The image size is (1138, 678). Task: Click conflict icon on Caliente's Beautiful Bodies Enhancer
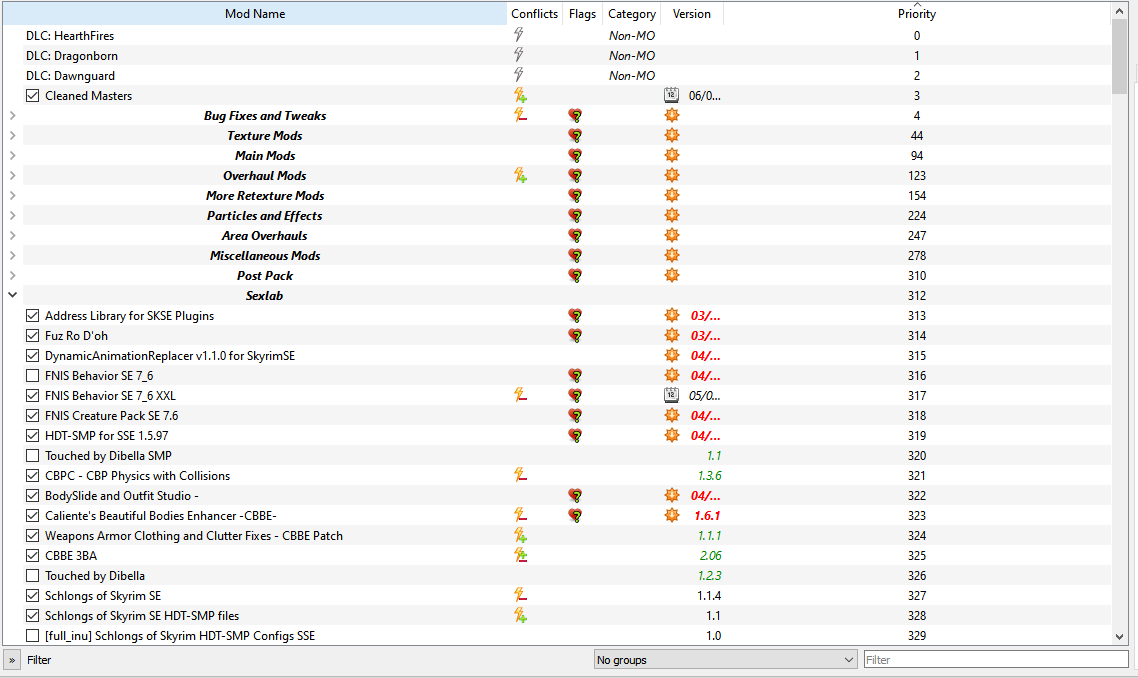click(520, 515)
